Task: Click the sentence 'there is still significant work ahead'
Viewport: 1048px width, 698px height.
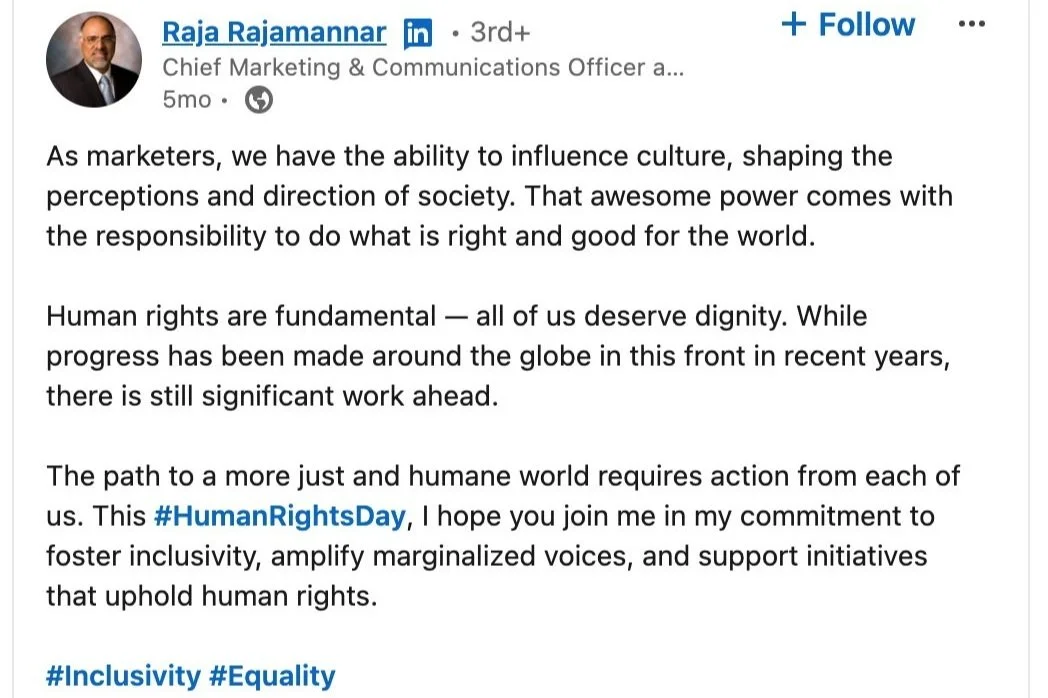Action: [271, 396]
